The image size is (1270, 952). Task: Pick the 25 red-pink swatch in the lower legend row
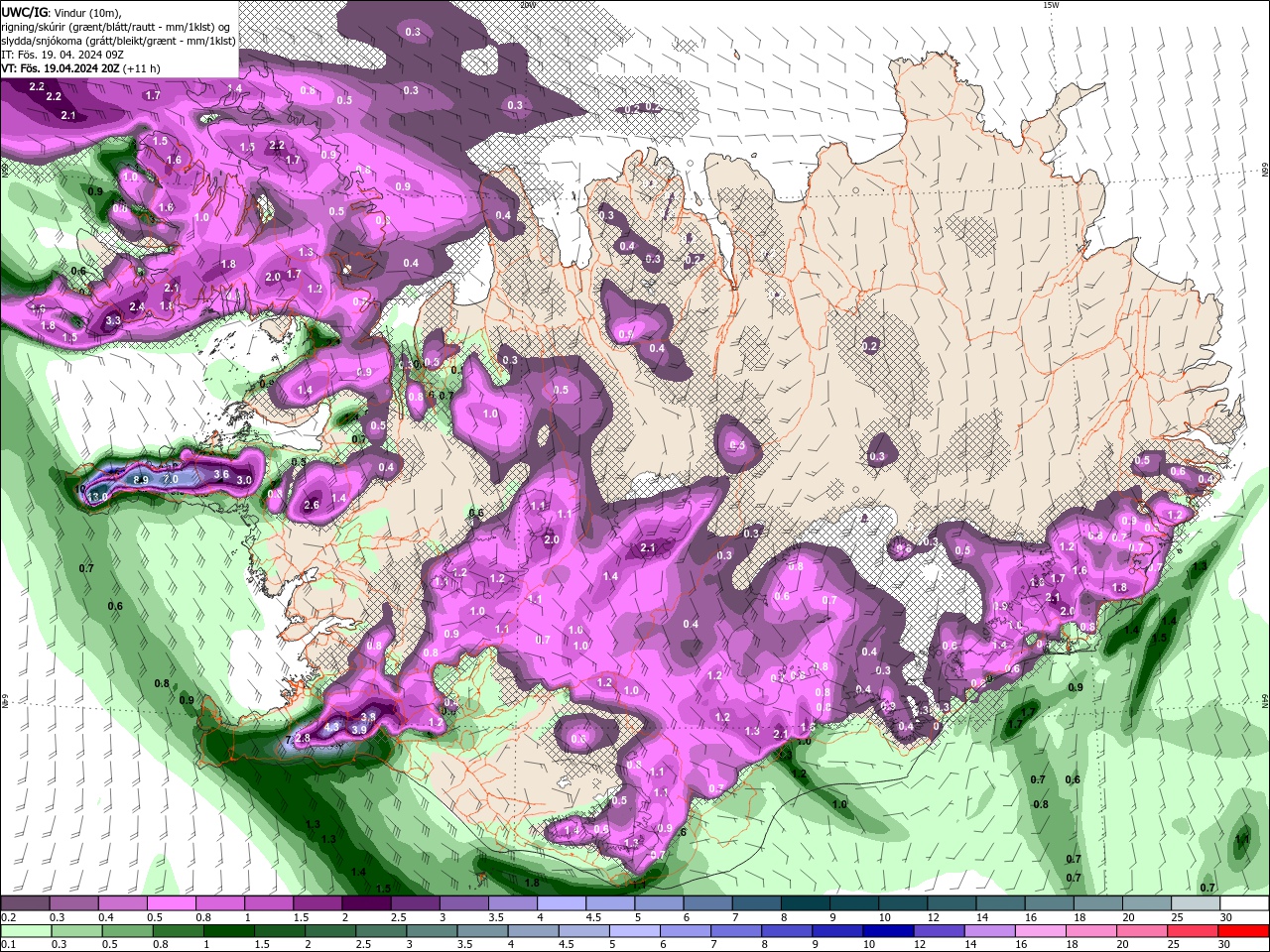(x=1194, y=931)
